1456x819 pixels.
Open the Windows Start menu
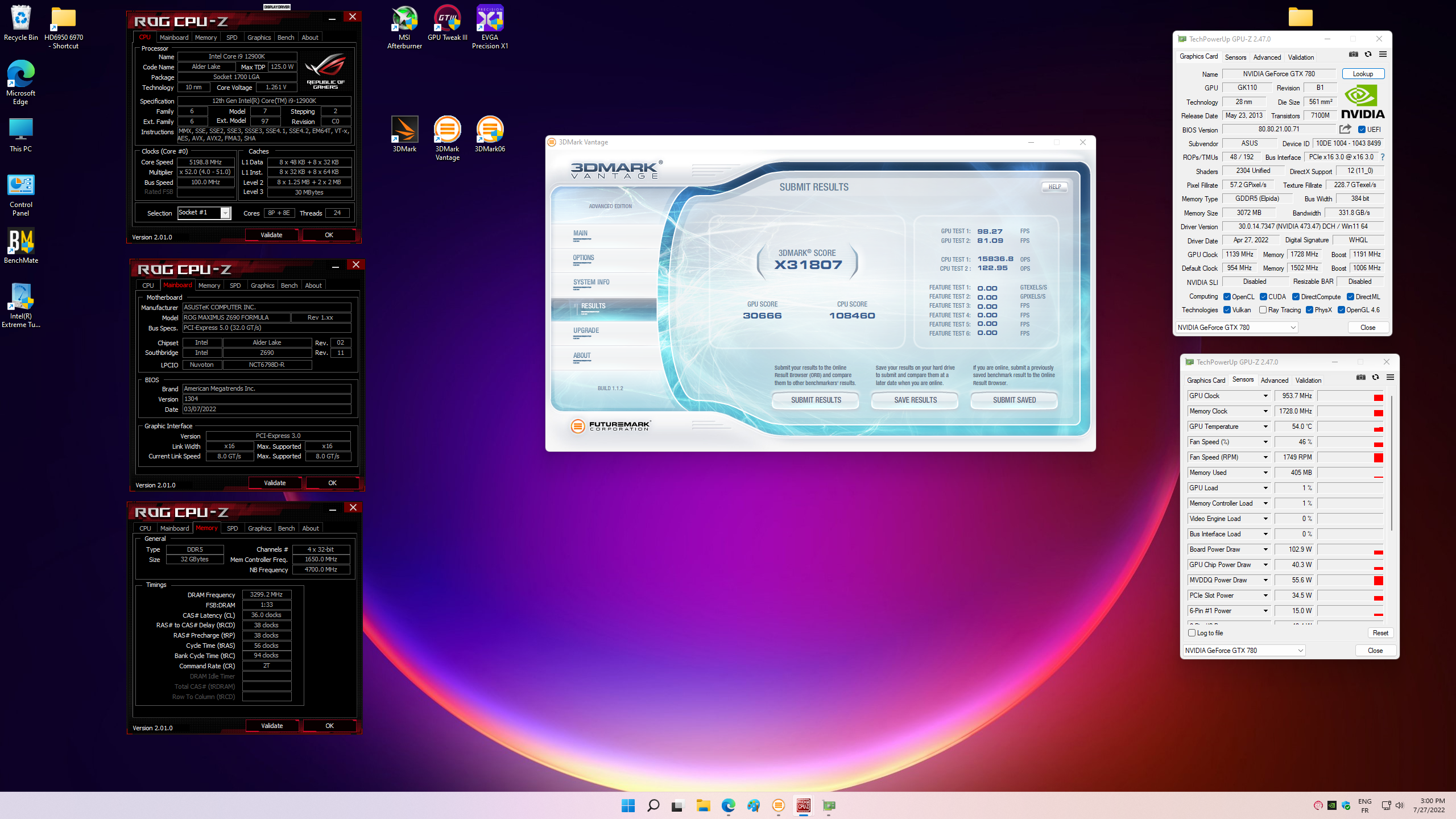point(628,805)
